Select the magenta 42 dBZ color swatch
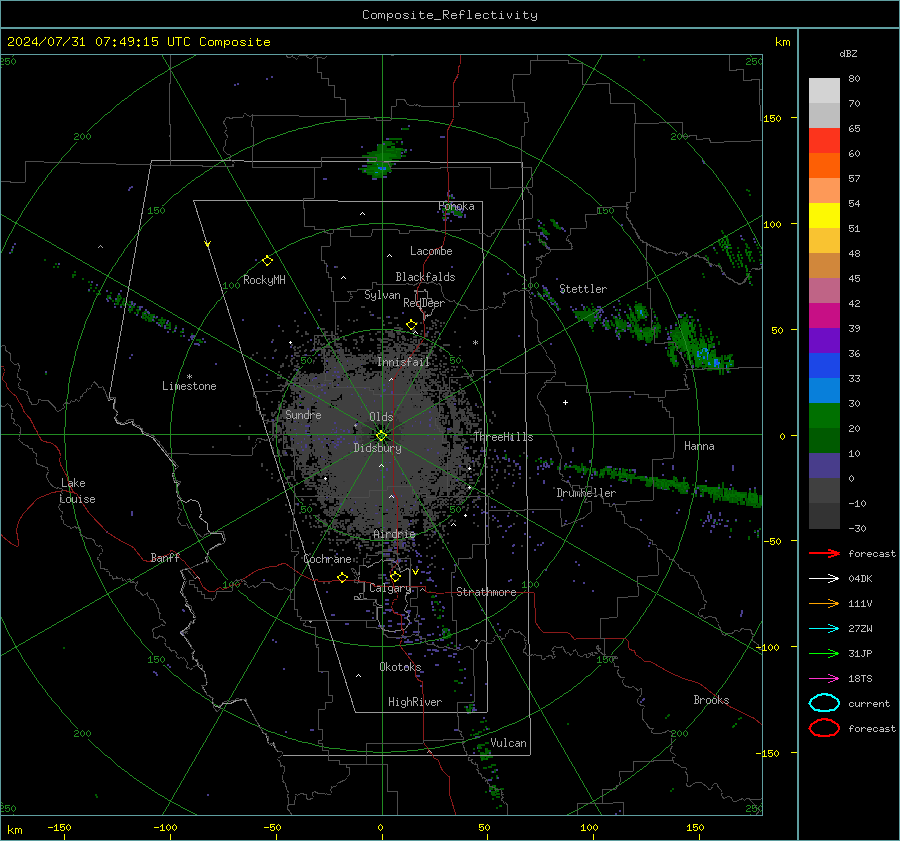This screenshot has width=900, height=841. 824,315
